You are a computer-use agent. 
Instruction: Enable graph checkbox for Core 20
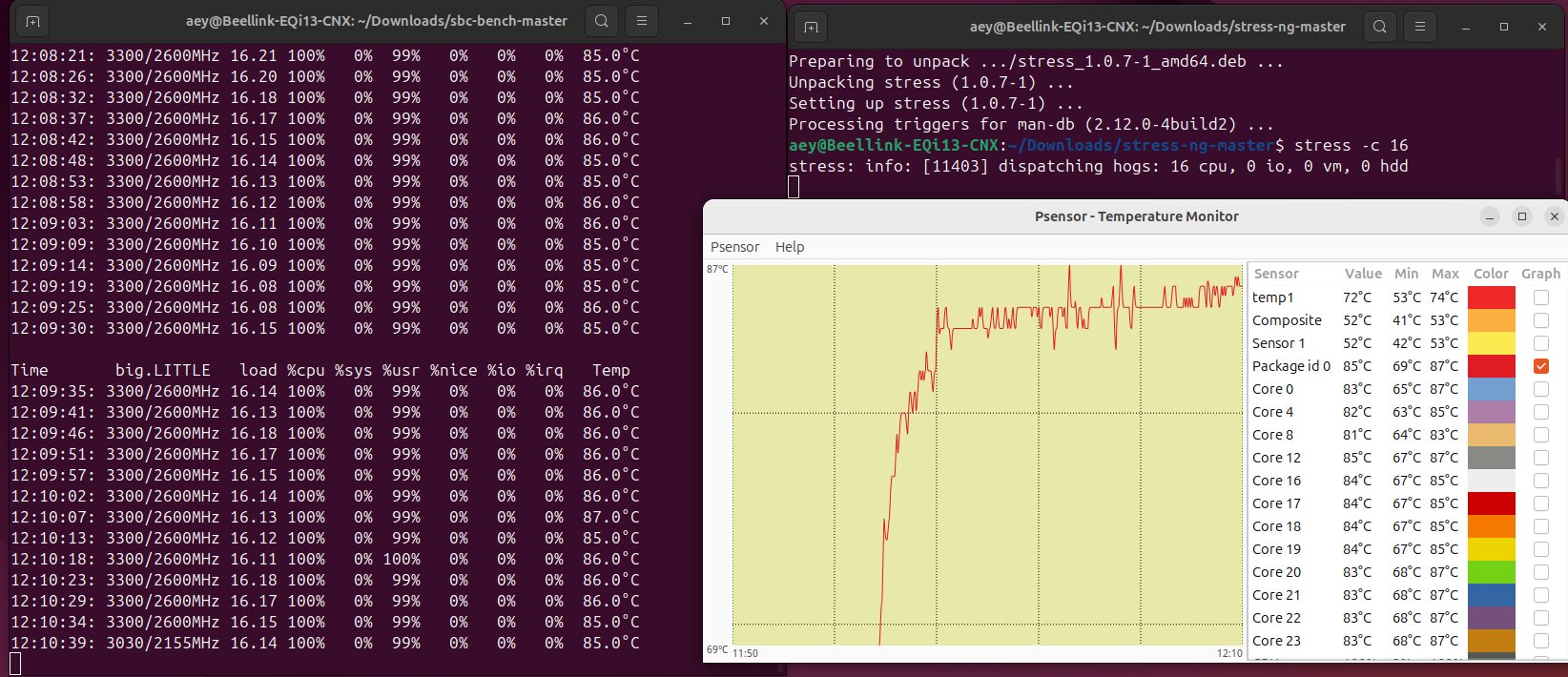click(x=1541, y=572)
